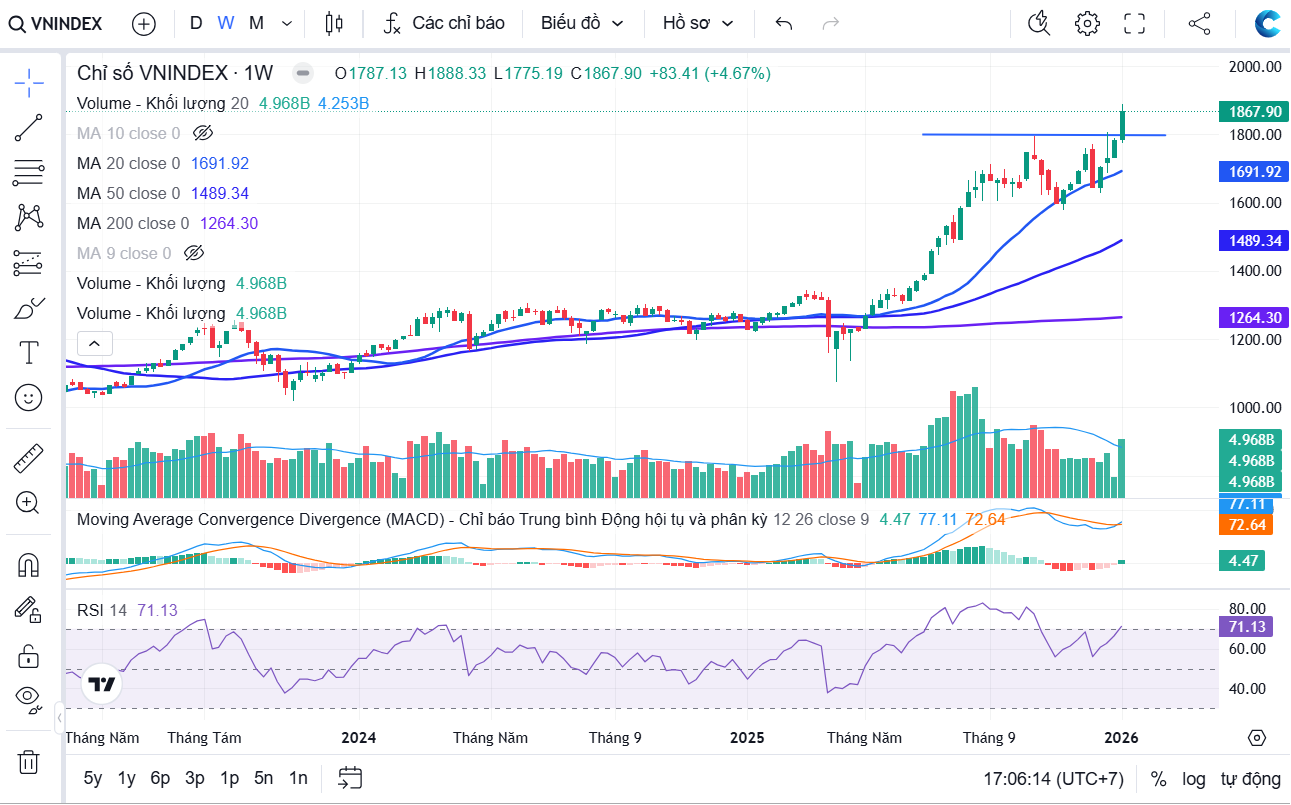Pick the ruler measure tool
1291x805 pixels.
pyautogui.click(x=29, y=459)
